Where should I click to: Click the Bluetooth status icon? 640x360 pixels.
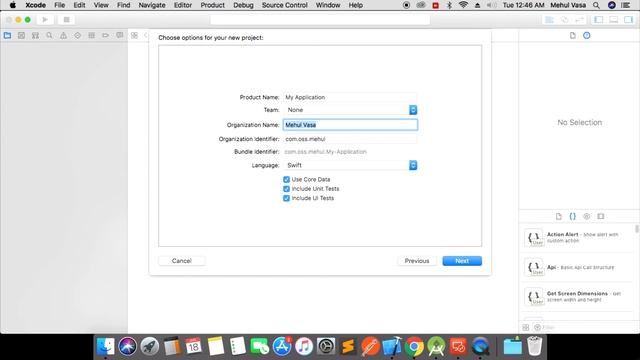pos(449,5)
